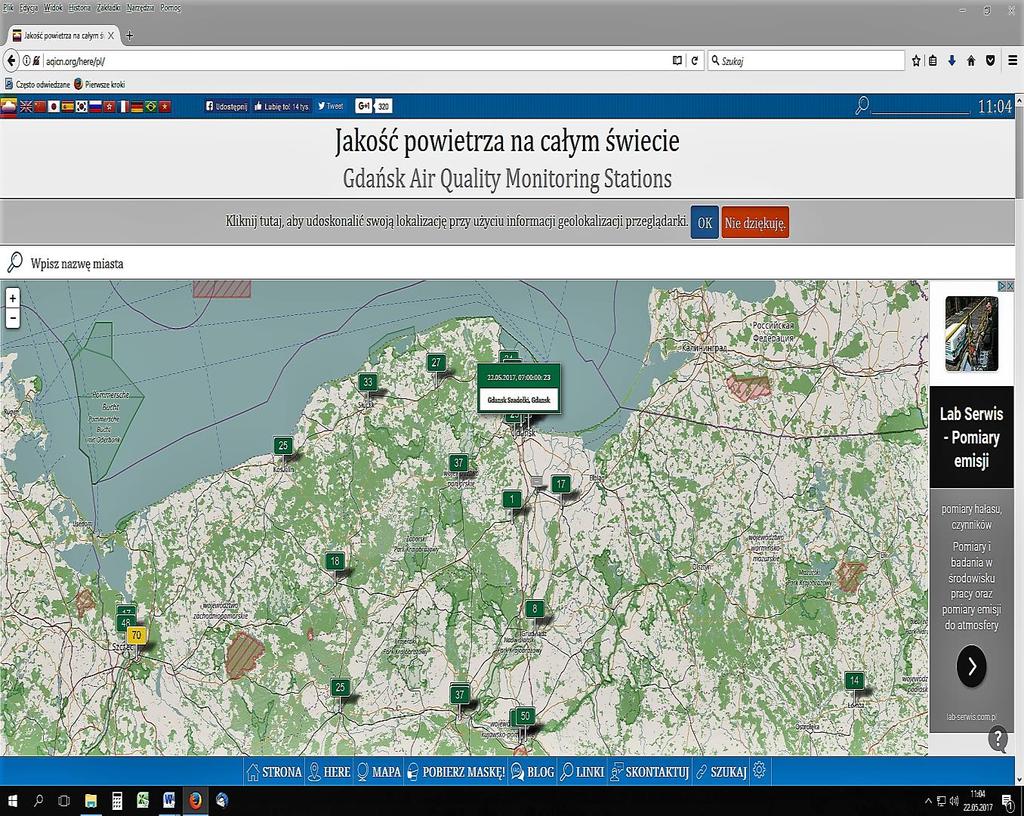The height and width of the screenshot is (816, 1024).
Task: Click the site header search field
Action: (921, 106)
